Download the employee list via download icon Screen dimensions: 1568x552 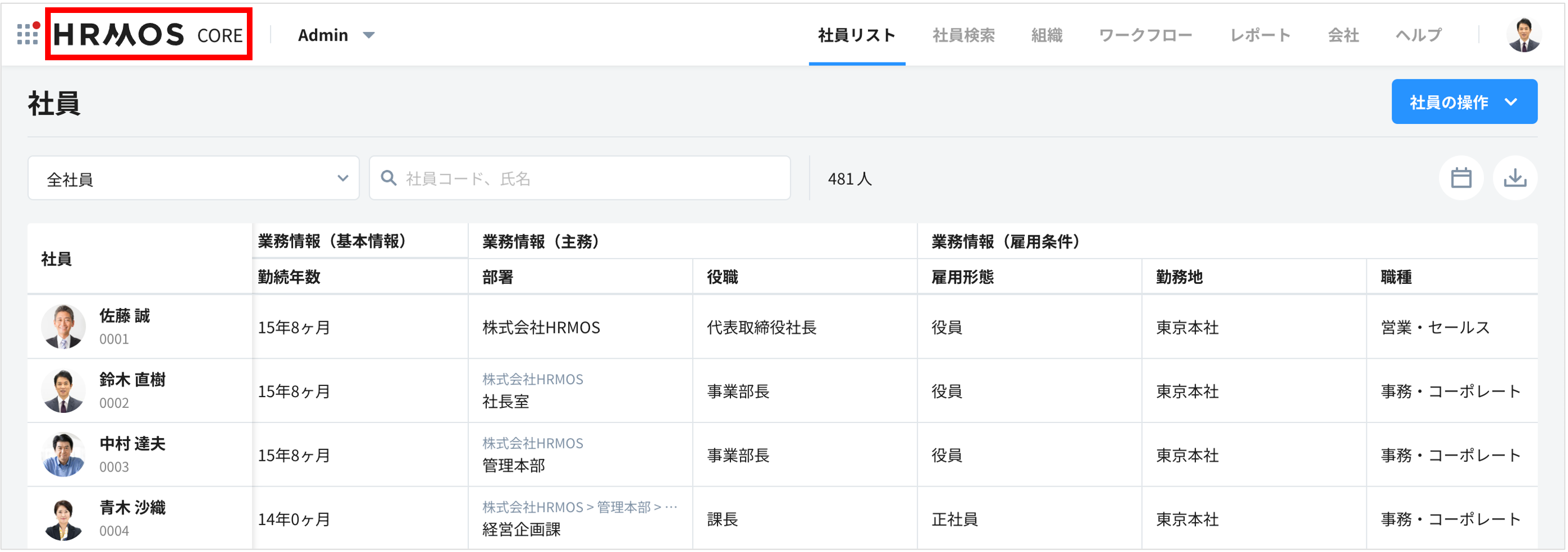(x=1514, y=179)
